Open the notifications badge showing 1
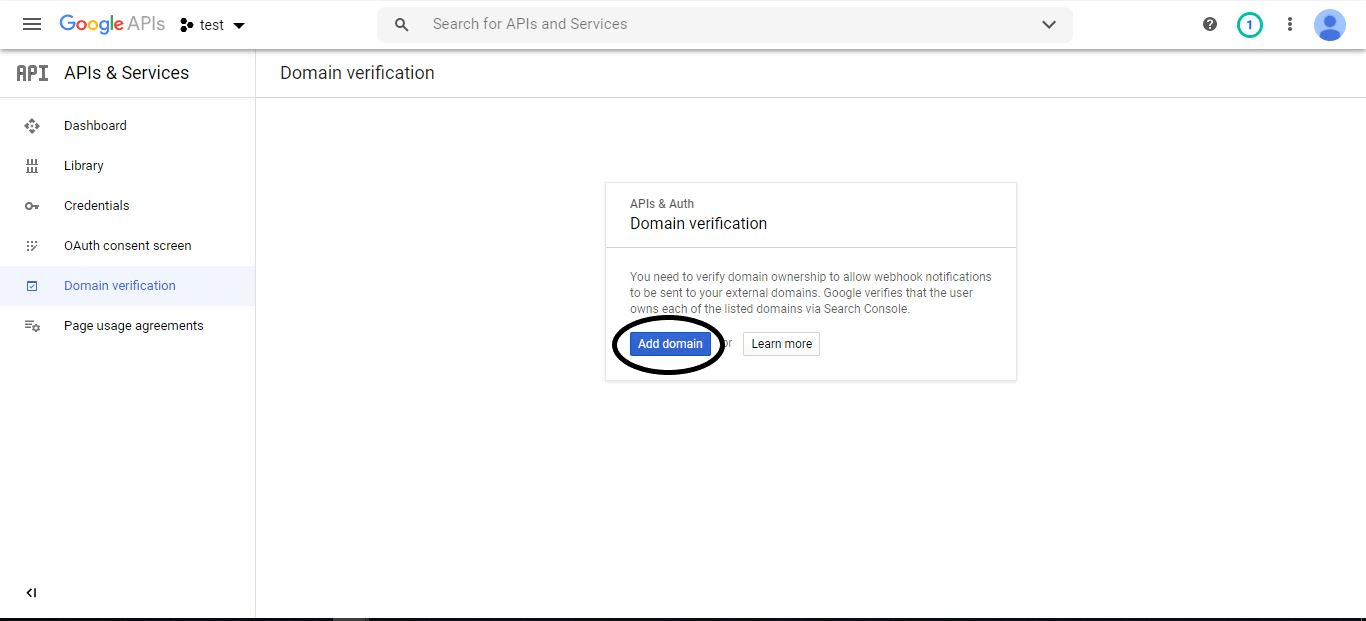This screenshot has width=1366, height=621. point(1249,25)
